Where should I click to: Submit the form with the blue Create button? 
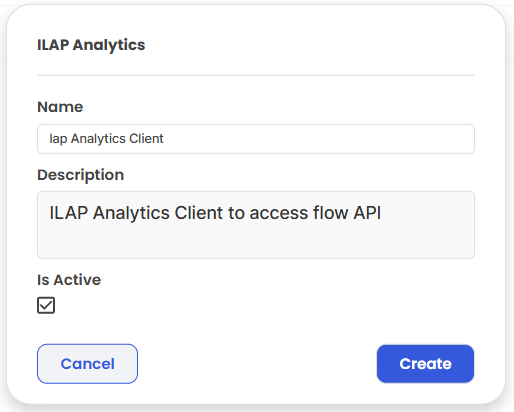[425, 364]
